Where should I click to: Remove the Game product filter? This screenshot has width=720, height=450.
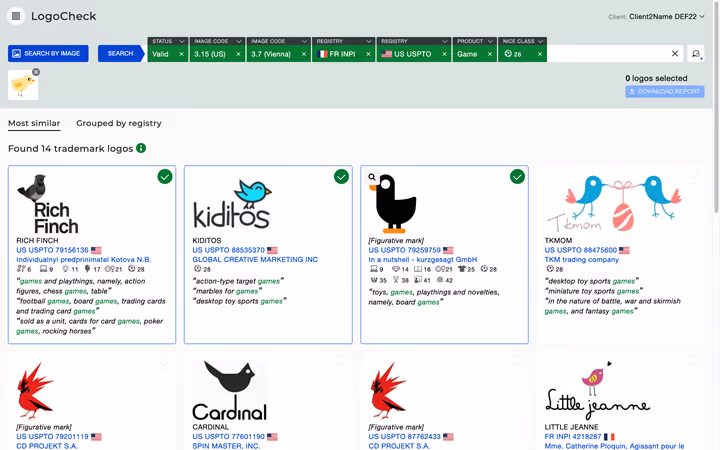pos(490,54)
